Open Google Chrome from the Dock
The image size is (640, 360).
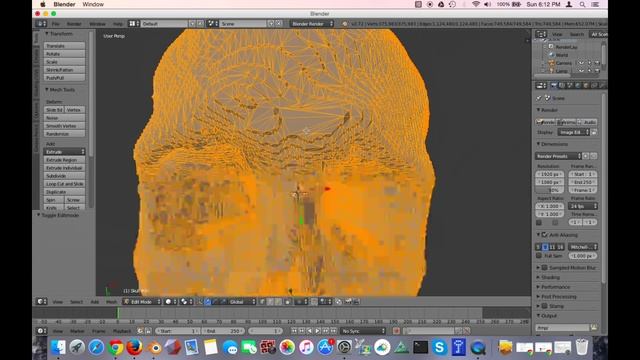point(116,347)
